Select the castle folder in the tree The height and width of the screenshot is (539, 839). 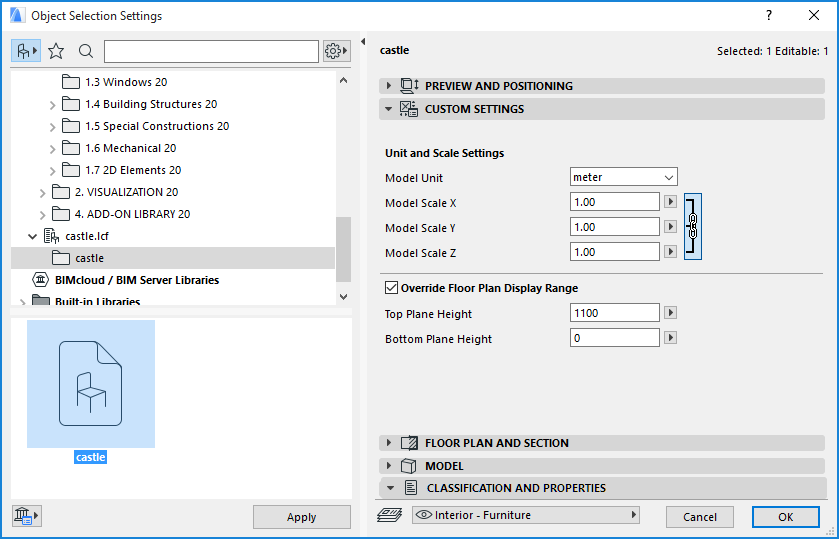tap(89, 258)
